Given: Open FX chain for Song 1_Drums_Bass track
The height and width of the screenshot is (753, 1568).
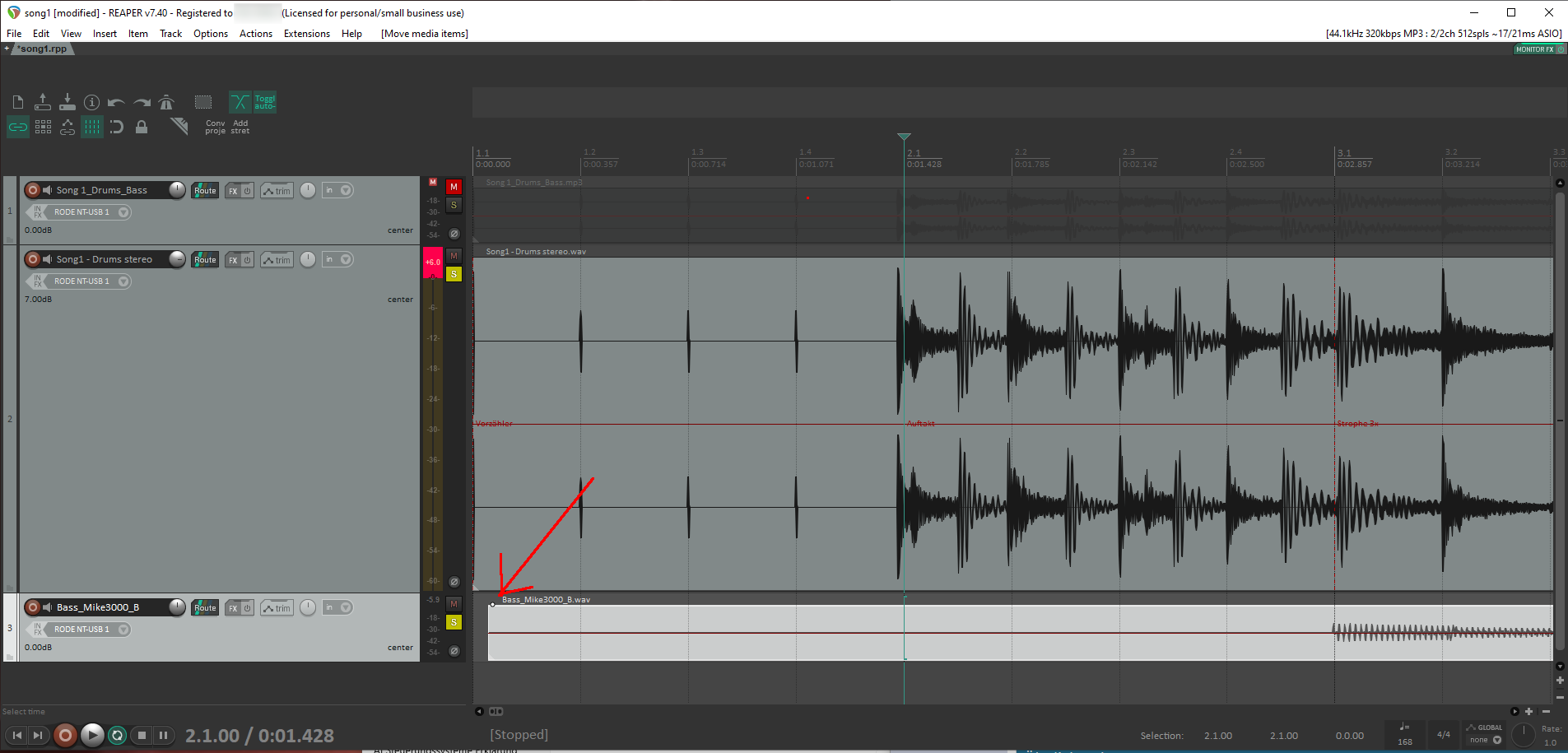Looking at the screenshot, I should [233, 191].
